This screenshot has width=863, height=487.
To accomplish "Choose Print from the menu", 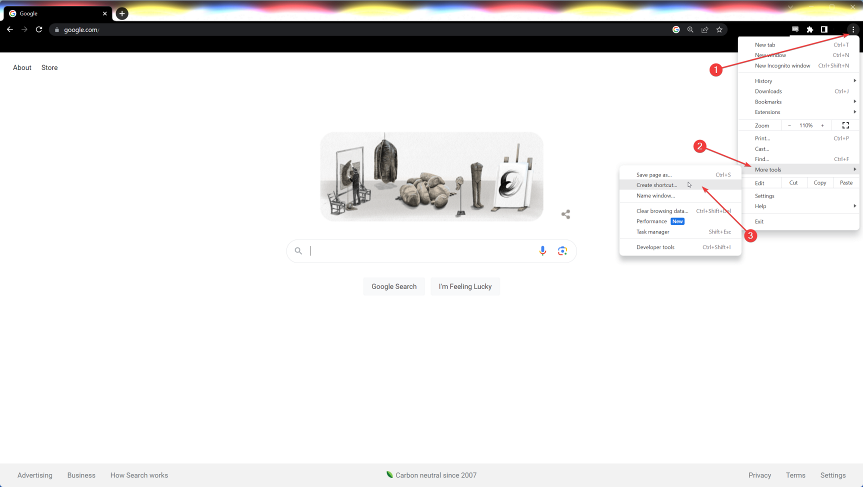I will pyautogui.click(x=799, y=138).
